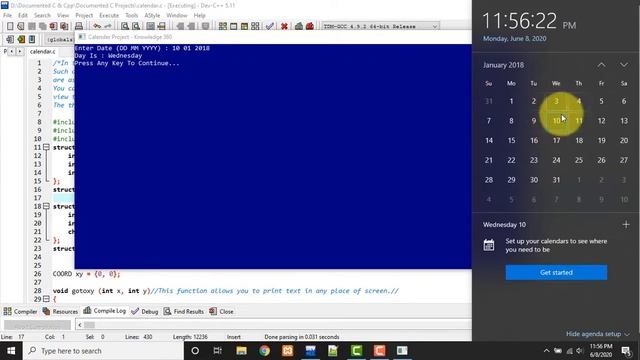Select the calendar.c editor tab

coord(42,51)
